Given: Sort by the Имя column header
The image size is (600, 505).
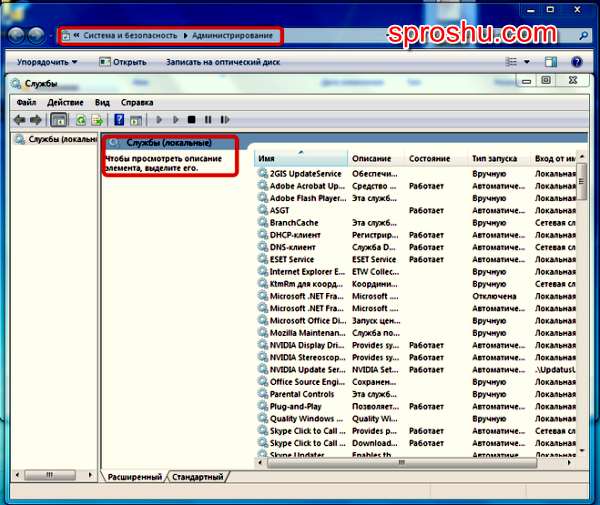Looking at the screenshot, I should [x=301, y=158].
